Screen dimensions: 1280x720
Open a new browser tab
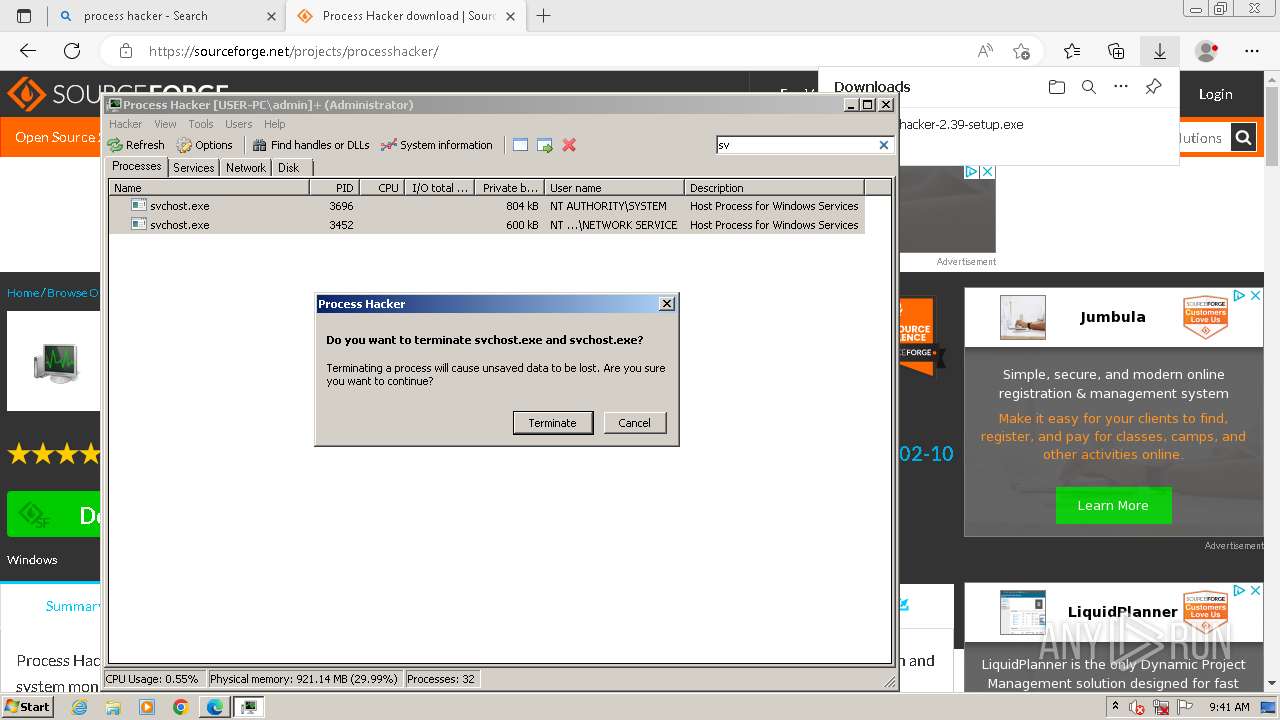click(x=544, y=16)
